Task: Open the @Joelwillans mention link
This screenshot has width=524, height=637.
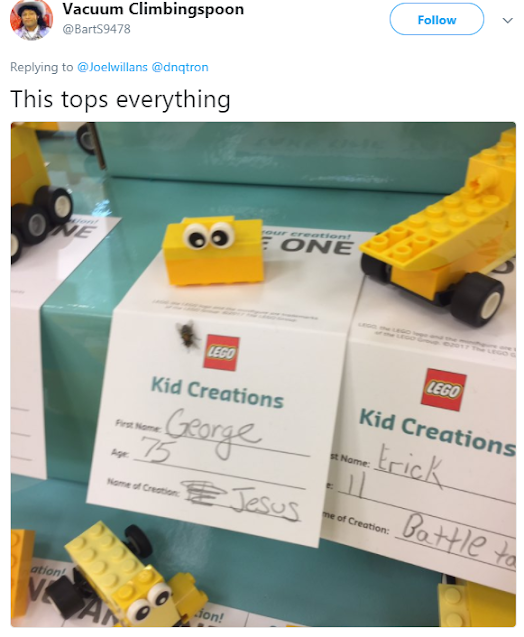Action: [x=112, y=67]
